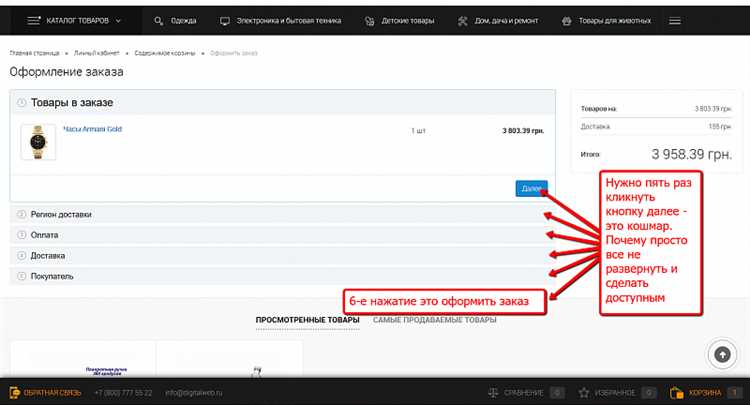Go to Главная страница breadcrumb
Screen dimensions: 750x405
(34, 53)
